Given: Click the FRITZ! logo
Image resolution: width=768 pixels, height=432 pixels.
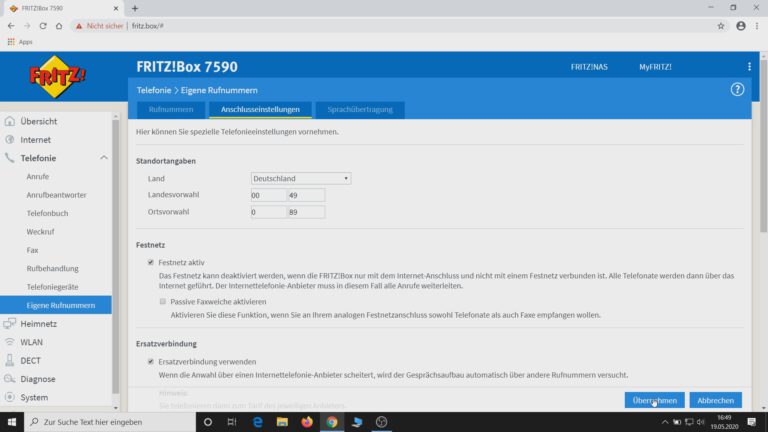Looking at the screenshot, I should (56, 76).
